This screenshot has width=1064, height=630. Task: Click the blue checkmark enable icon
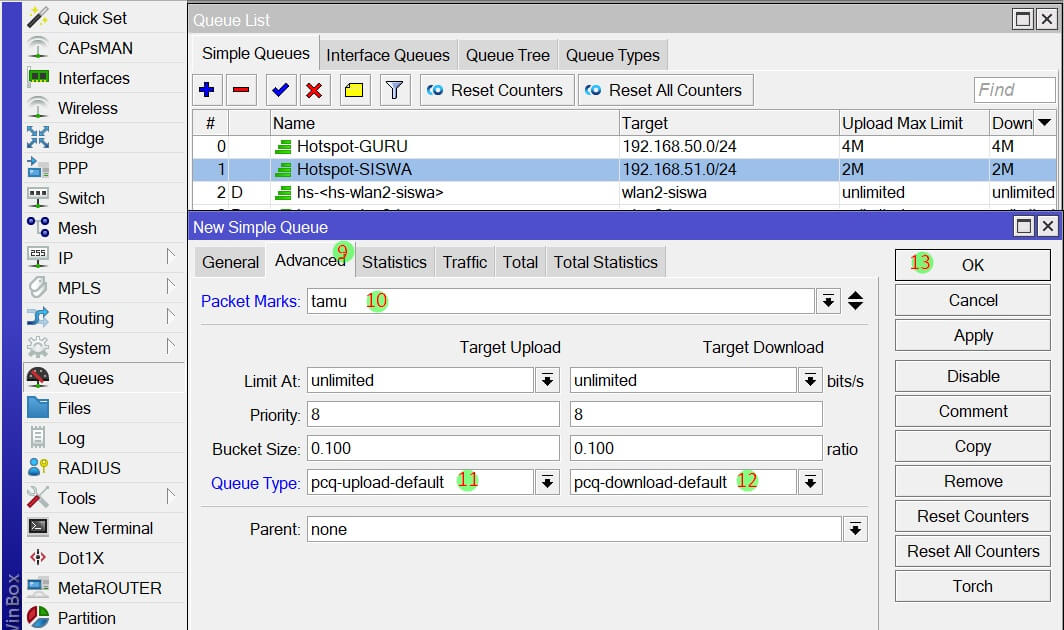click(x=280, y=90)
